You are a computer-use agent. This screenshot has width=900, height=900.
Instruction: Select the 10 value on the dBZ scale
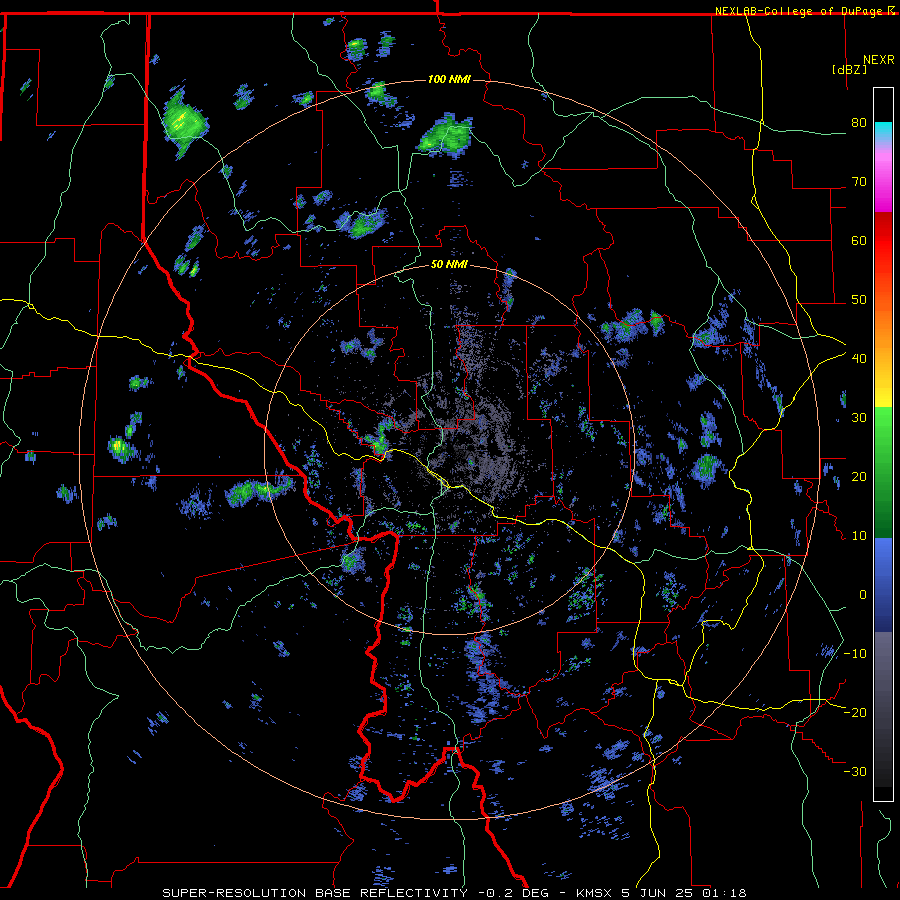pyautogui.click(x=859, y=536)
